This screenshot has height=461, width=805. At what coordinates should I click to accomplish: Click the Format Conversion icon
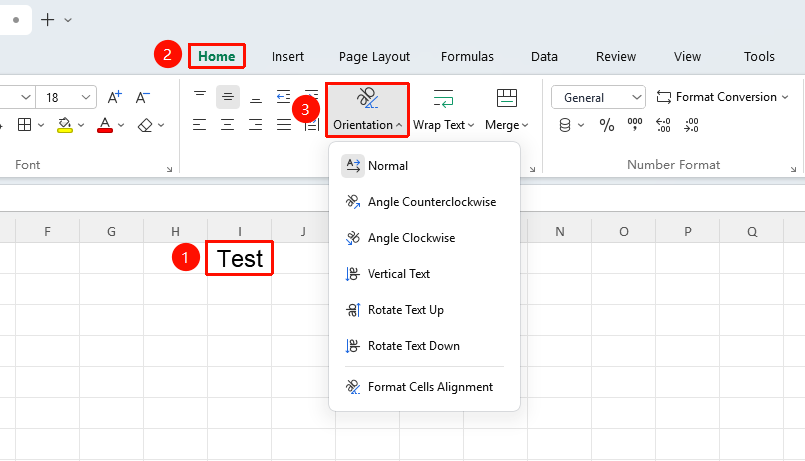point(664,97)
